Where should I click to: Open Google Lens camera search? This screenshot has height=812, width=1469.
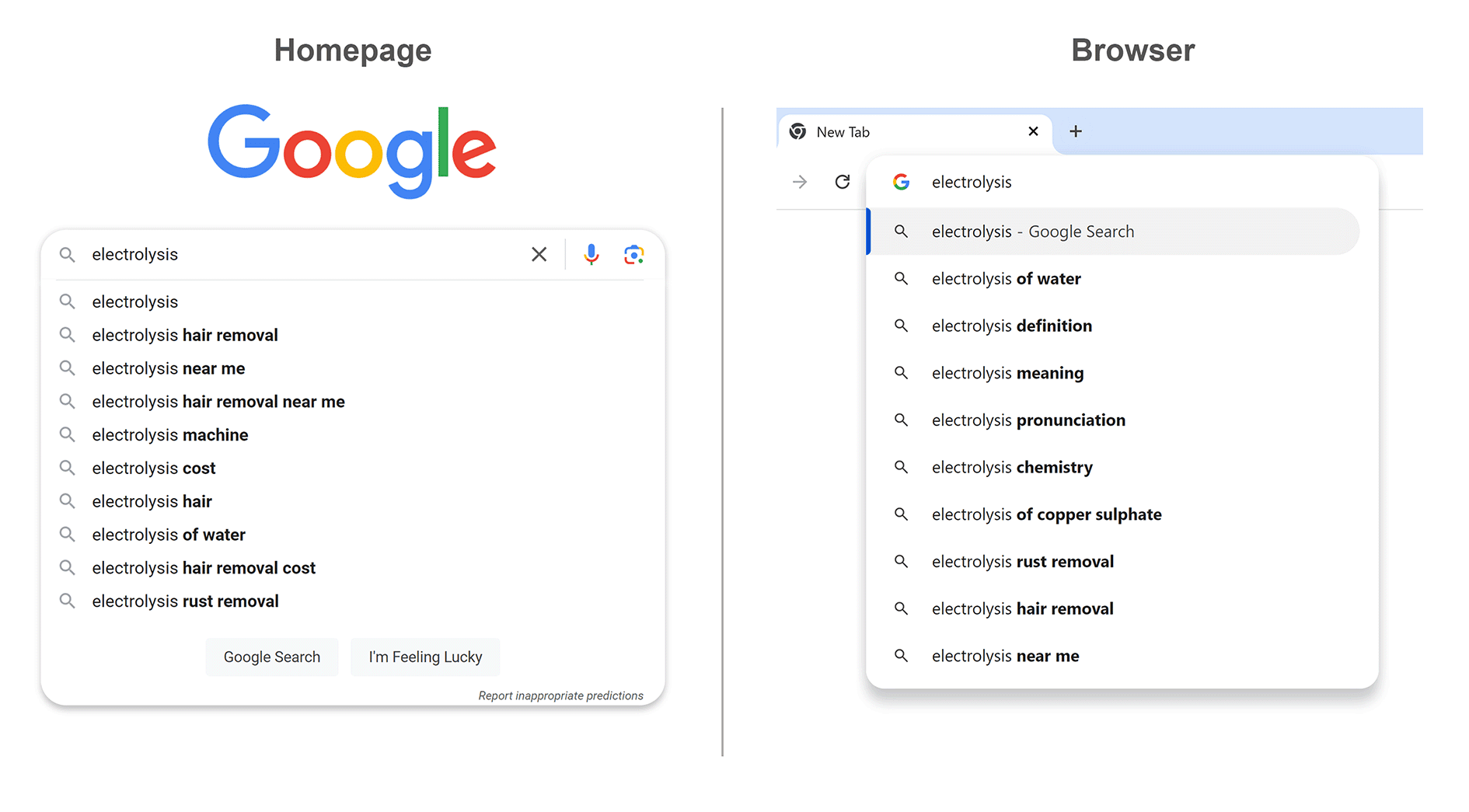(633, 254)
